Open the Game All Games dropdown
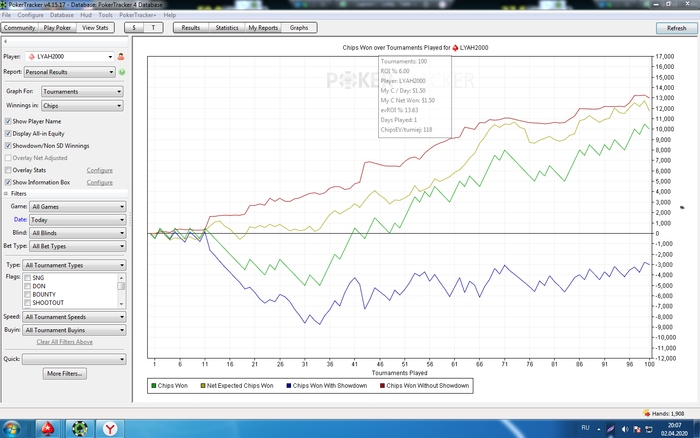 click(x=78, y=207)
